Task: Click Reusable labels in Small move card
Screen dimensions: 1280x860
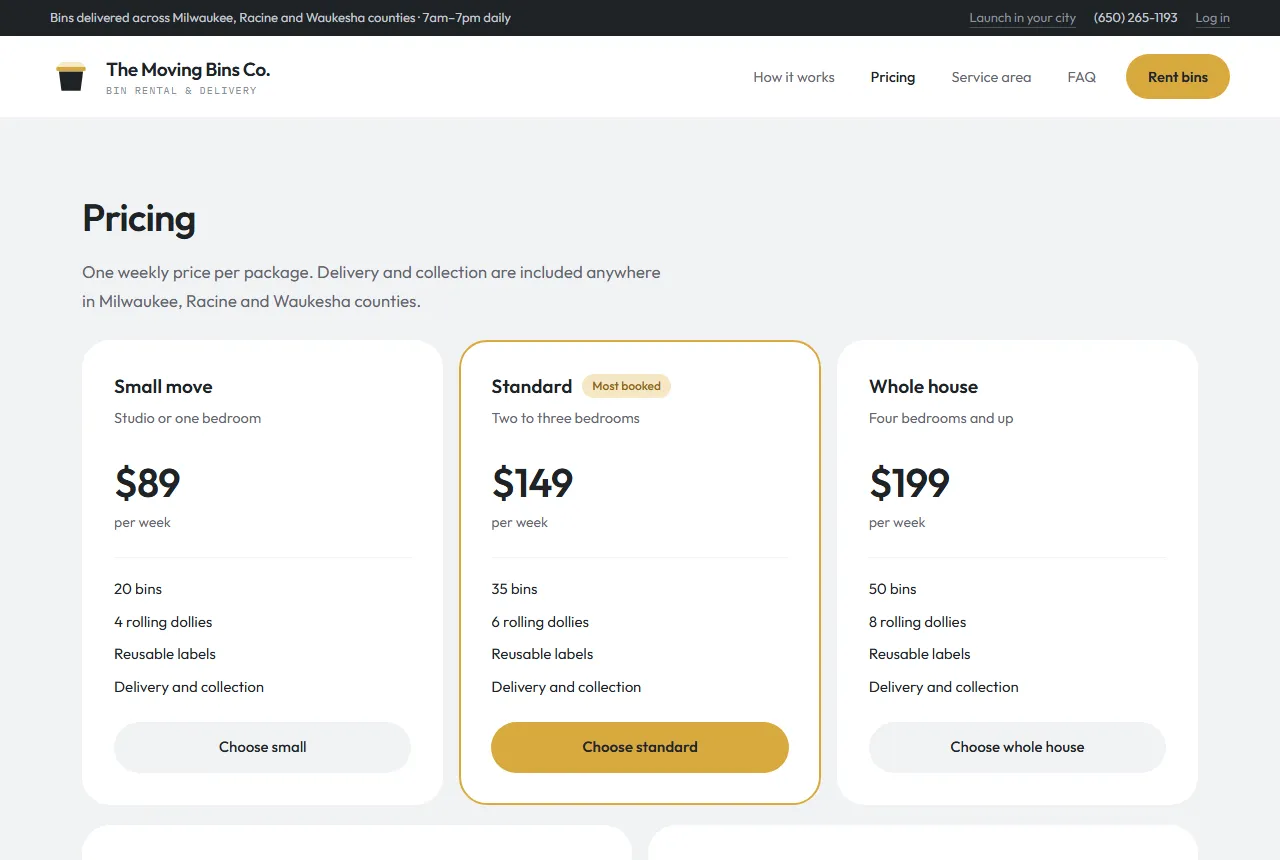Action: pos(165,654)
